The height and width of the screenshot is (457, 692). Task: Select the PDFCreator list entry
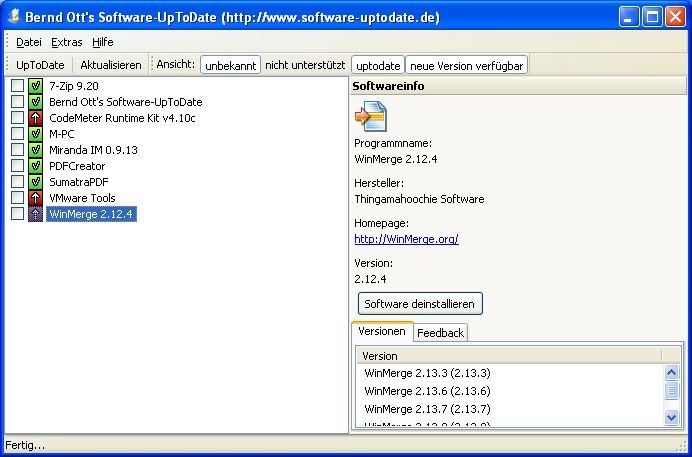tap(77, 166)
